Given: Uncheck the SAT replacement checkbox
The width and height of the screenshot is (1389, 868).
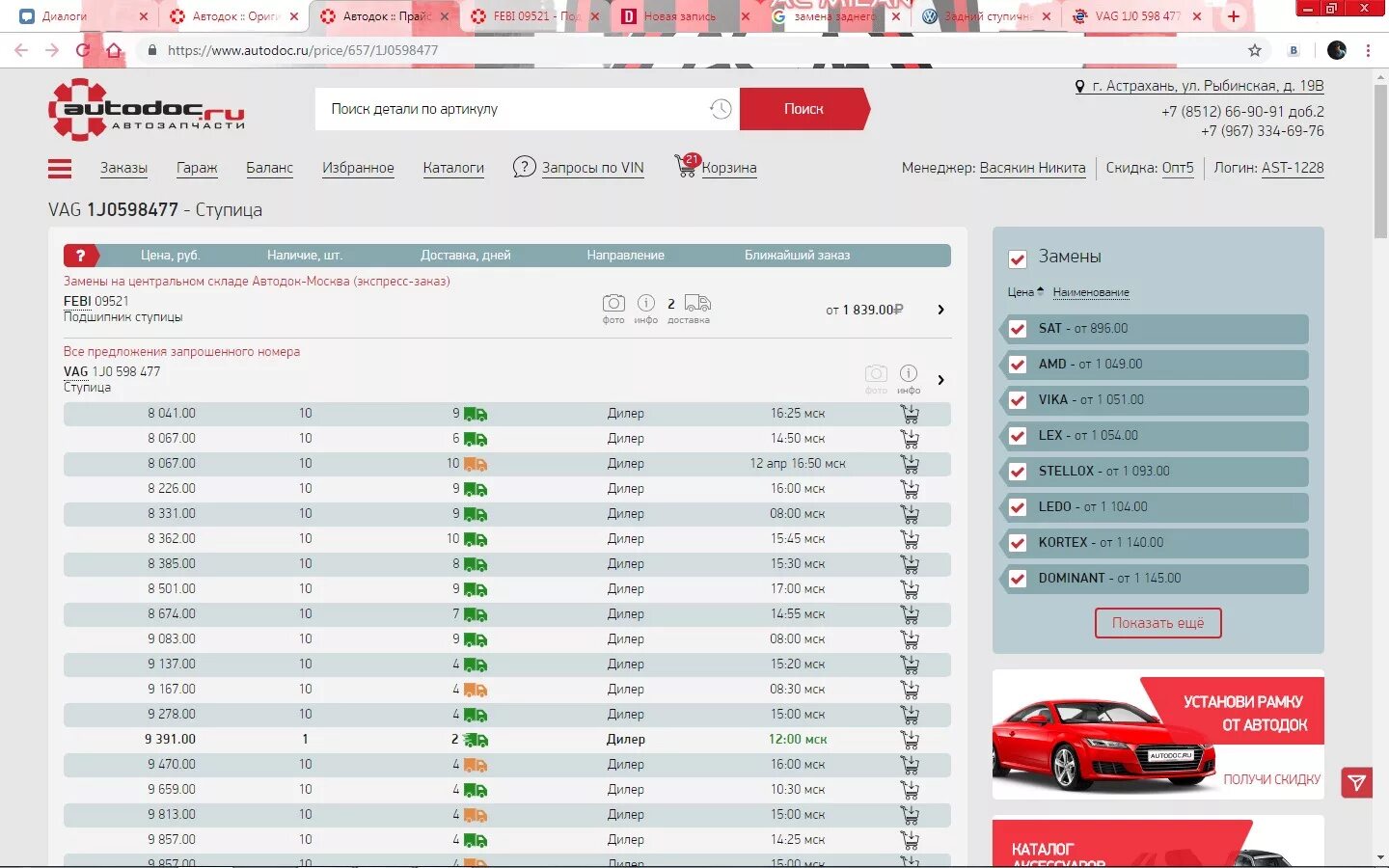Looking at the screenshot, I should click(x=1018, y=329).
